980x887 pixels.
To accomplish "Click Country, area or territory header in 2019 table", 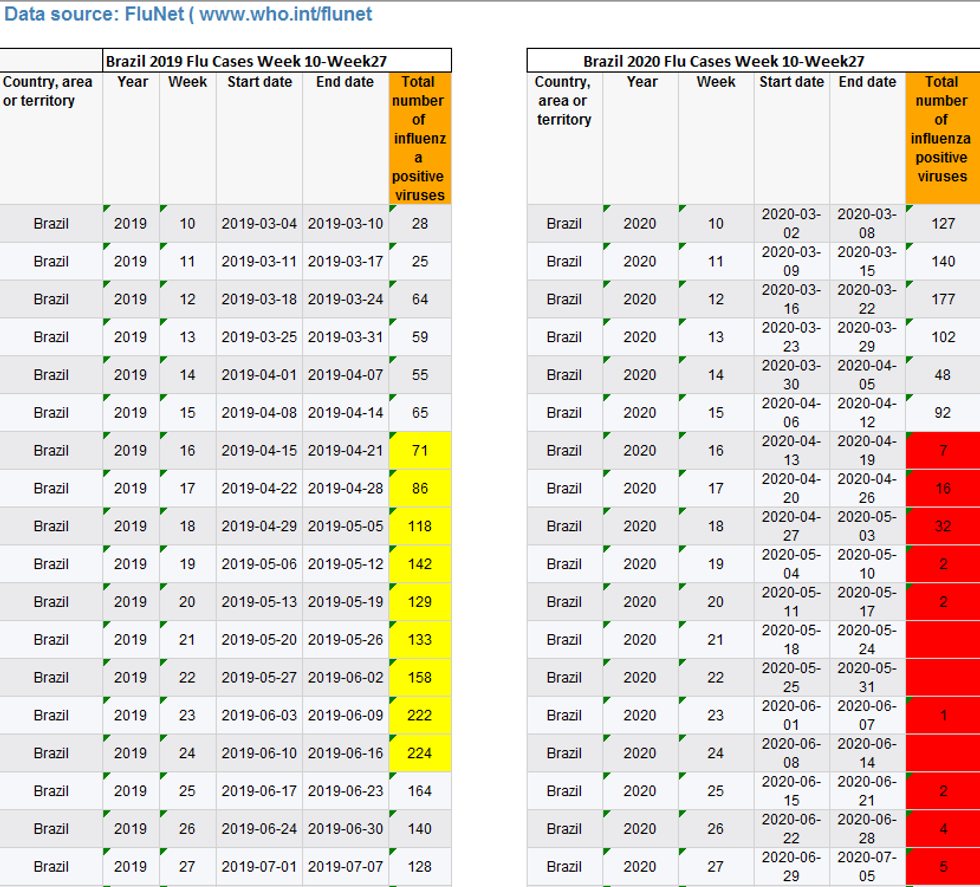I will coord(50,92).
